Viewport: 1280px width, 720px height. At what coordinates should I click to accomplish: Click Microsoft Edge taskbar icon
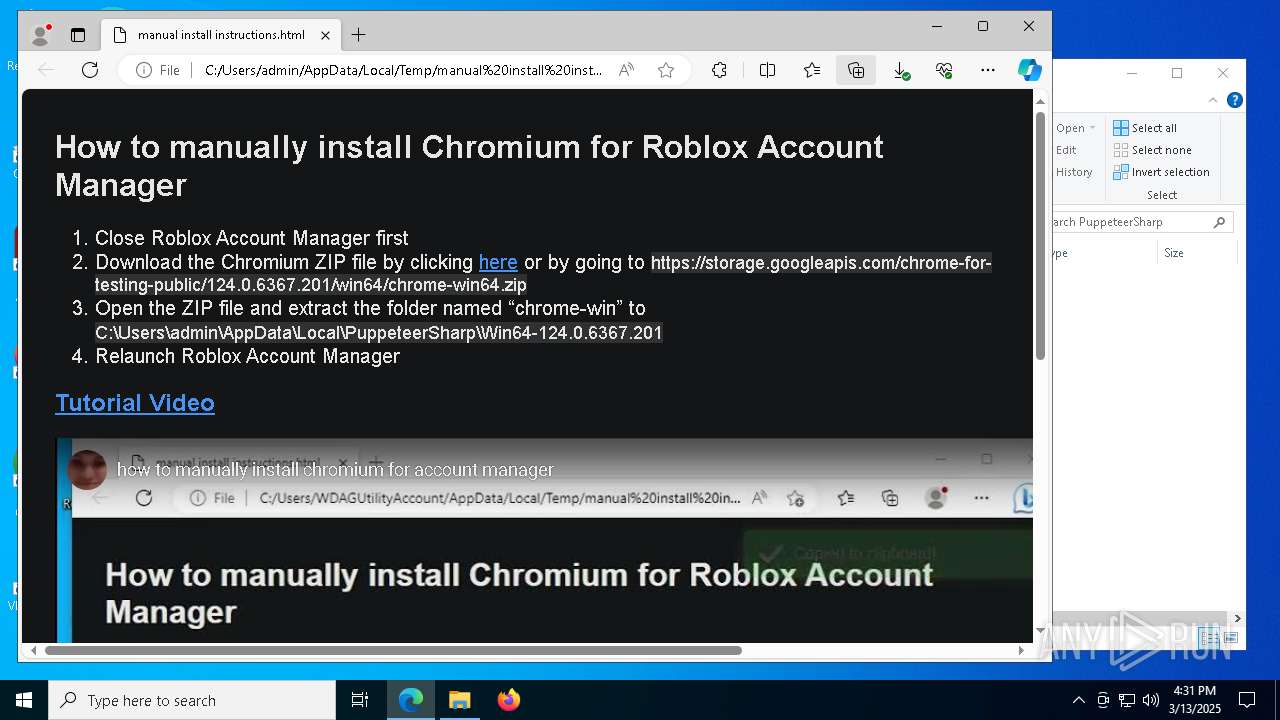coord(411,700)
